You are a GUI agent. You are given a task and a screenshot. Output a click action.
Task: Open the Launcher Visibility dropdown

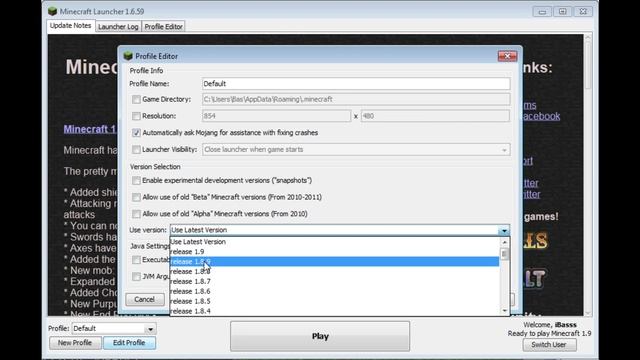tap(356, 149)
